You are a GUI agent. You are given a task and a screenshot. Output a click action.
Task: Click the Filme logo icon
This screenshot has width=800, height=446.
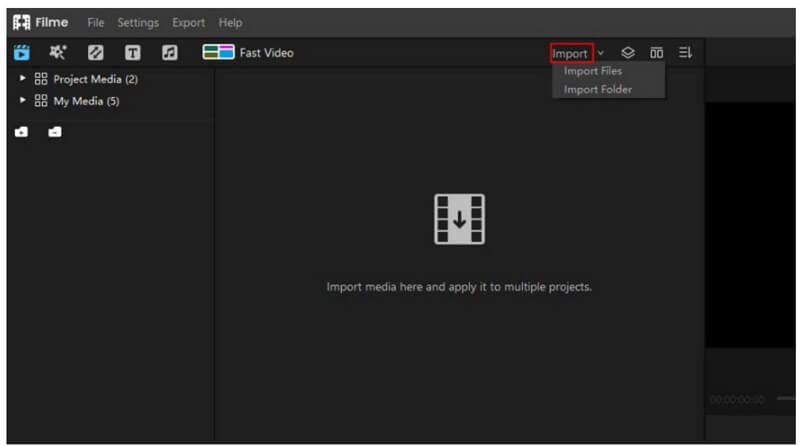[x=21, y=22]
